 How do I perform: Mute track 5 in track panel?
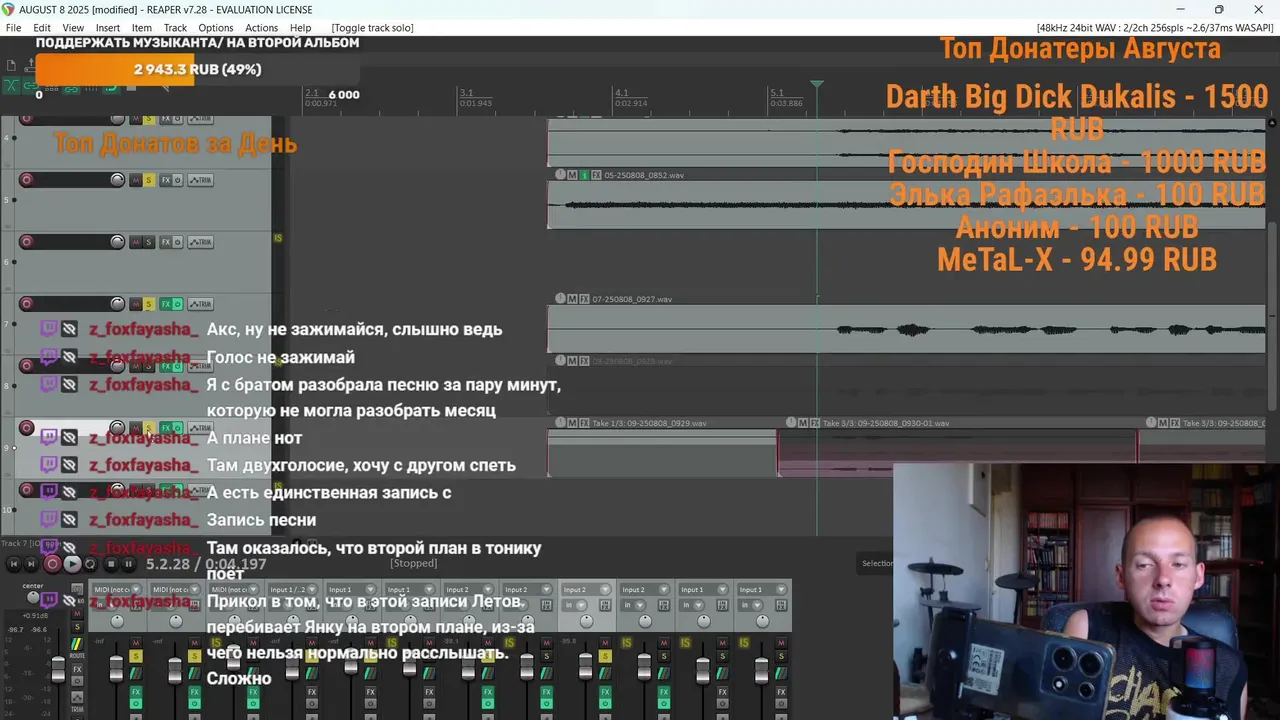tap(136, 180)
